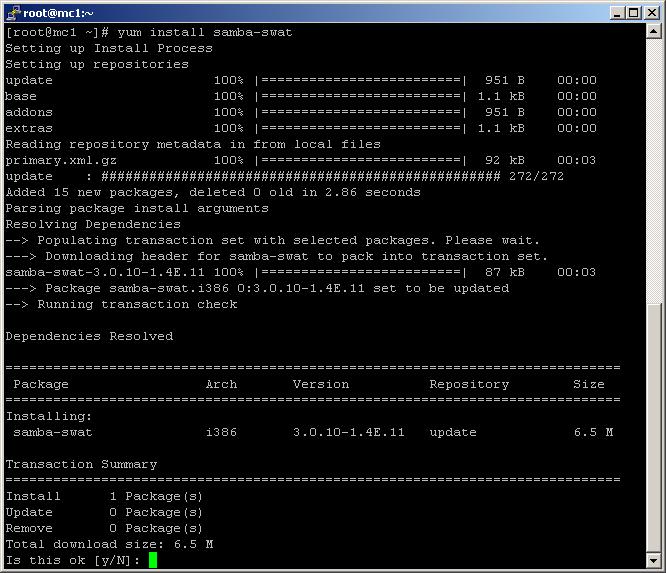Click the PuTTY icon in the title bar
Screen dimensions: 666x573
point(13,13)
